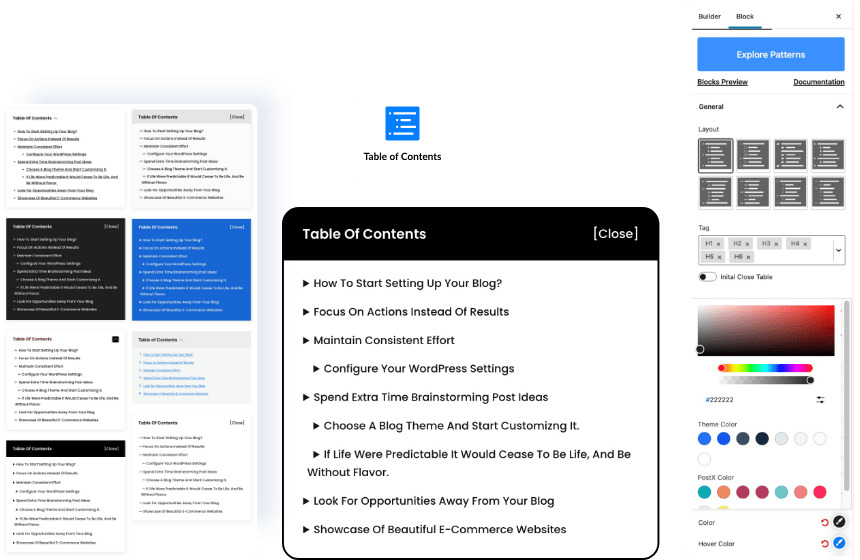Pick the orange PostX Color swatch
860x560 pixels.
[x=723, y=492]
